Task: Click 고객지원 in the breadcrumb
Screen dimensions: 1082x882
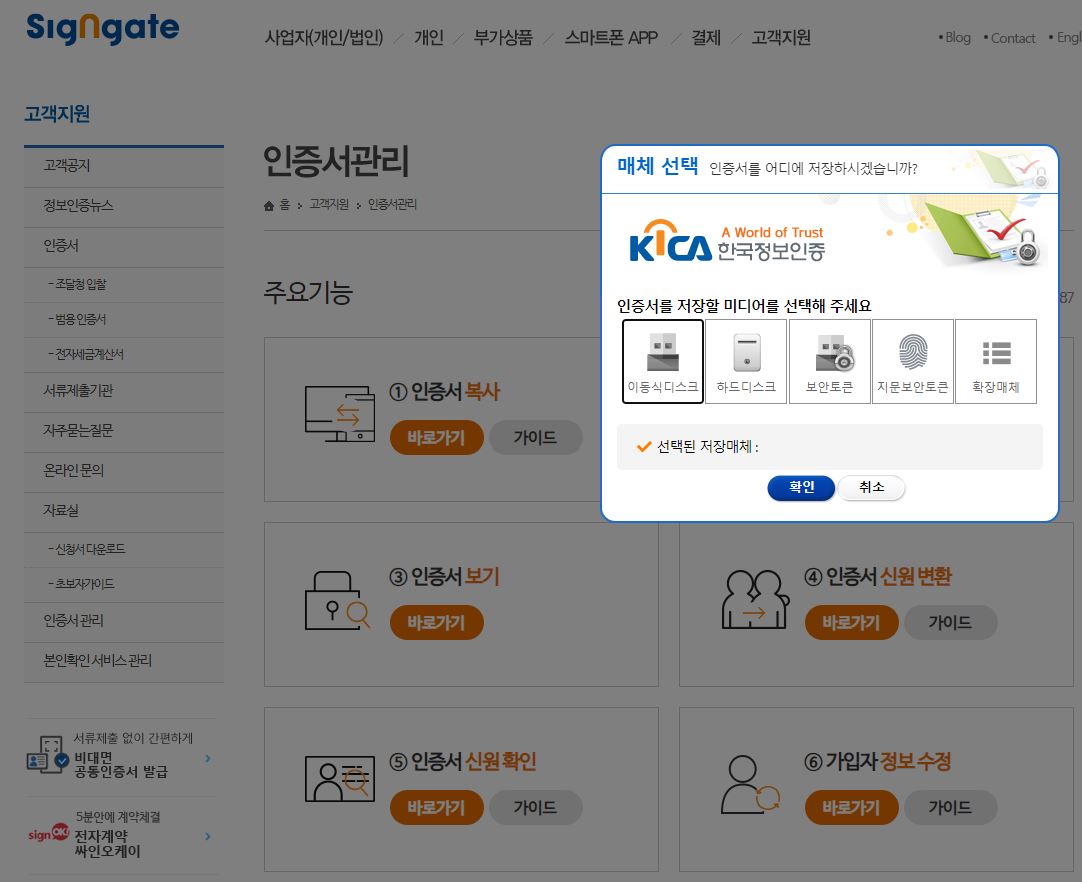Action: (x=329, y=204)
